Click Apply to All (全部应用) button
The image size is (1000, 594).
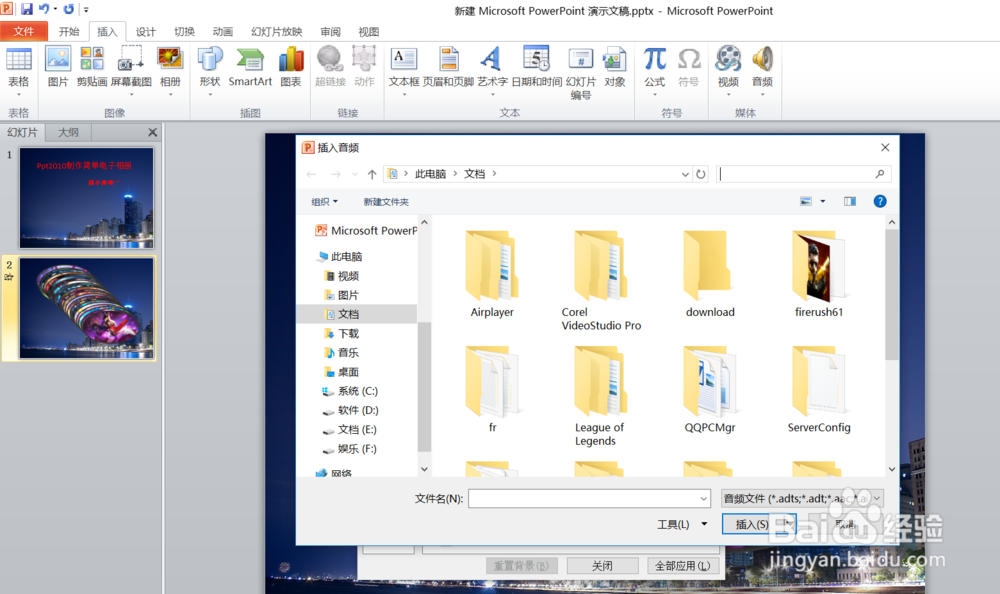coord(682,565)
